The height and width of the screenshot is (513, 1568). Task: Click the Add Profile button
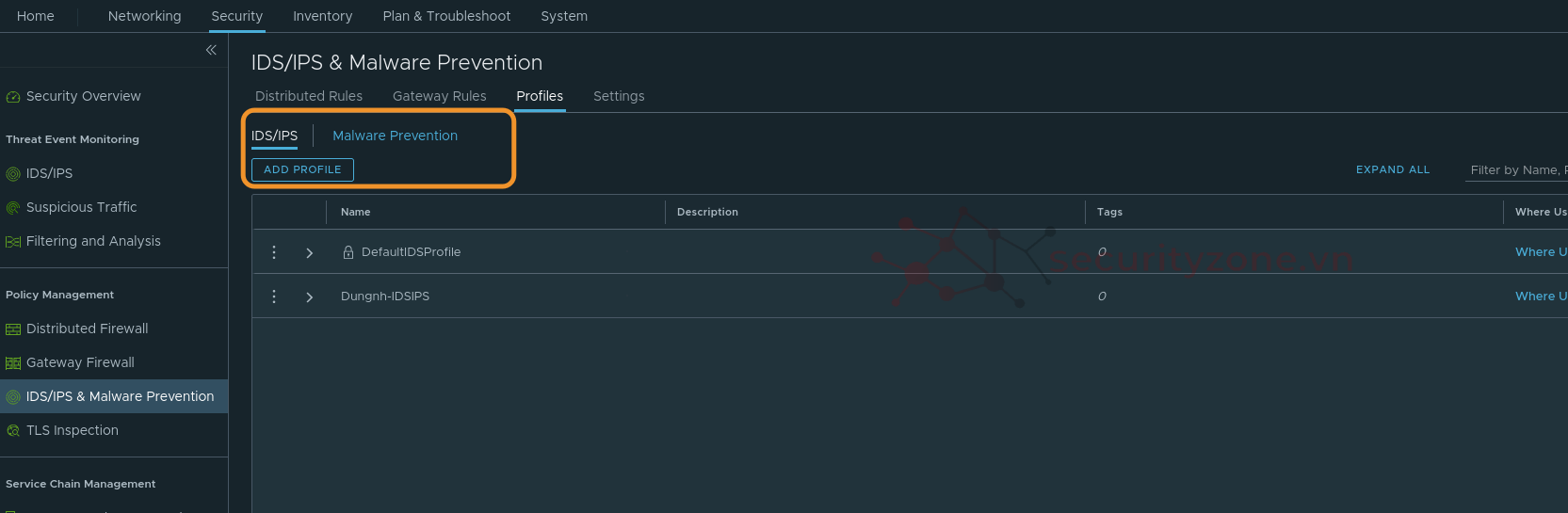302,169
